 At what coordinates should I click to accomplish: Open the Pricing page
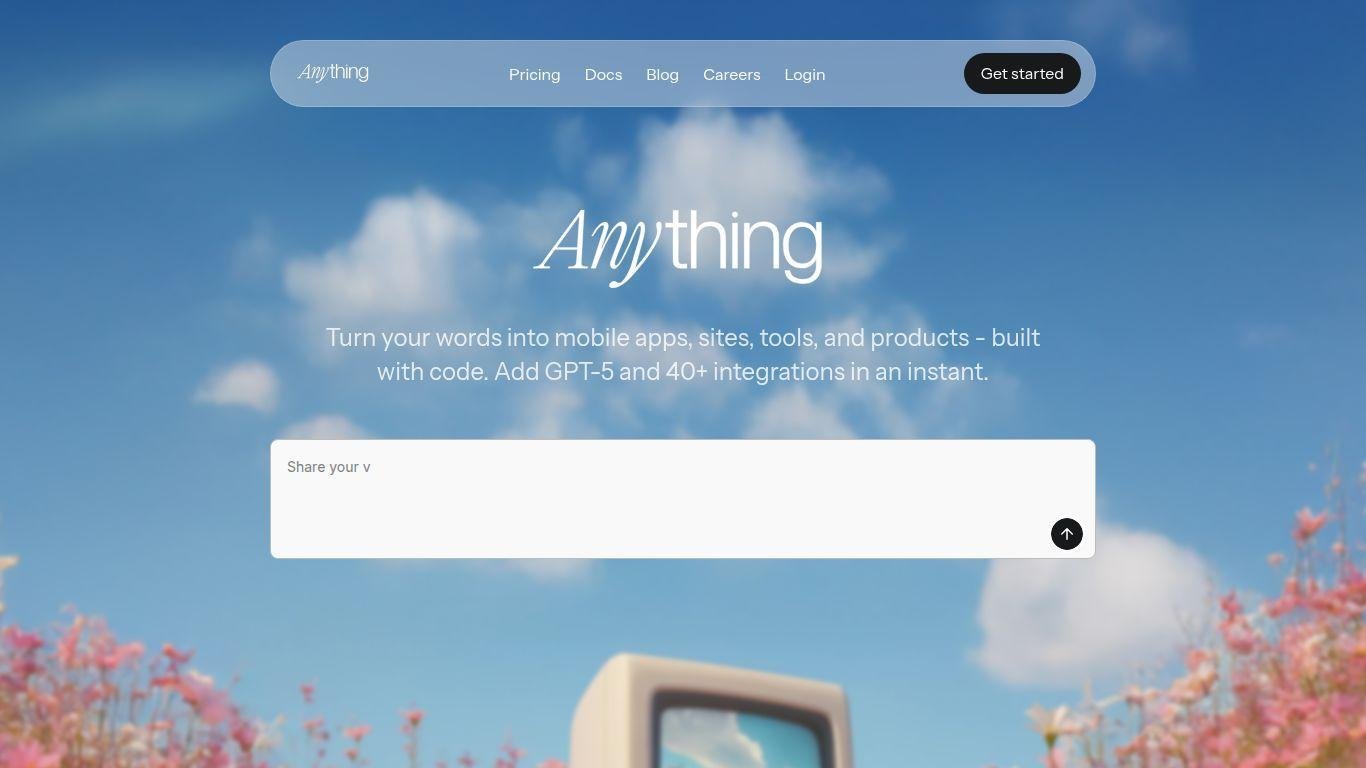[534, 75]
